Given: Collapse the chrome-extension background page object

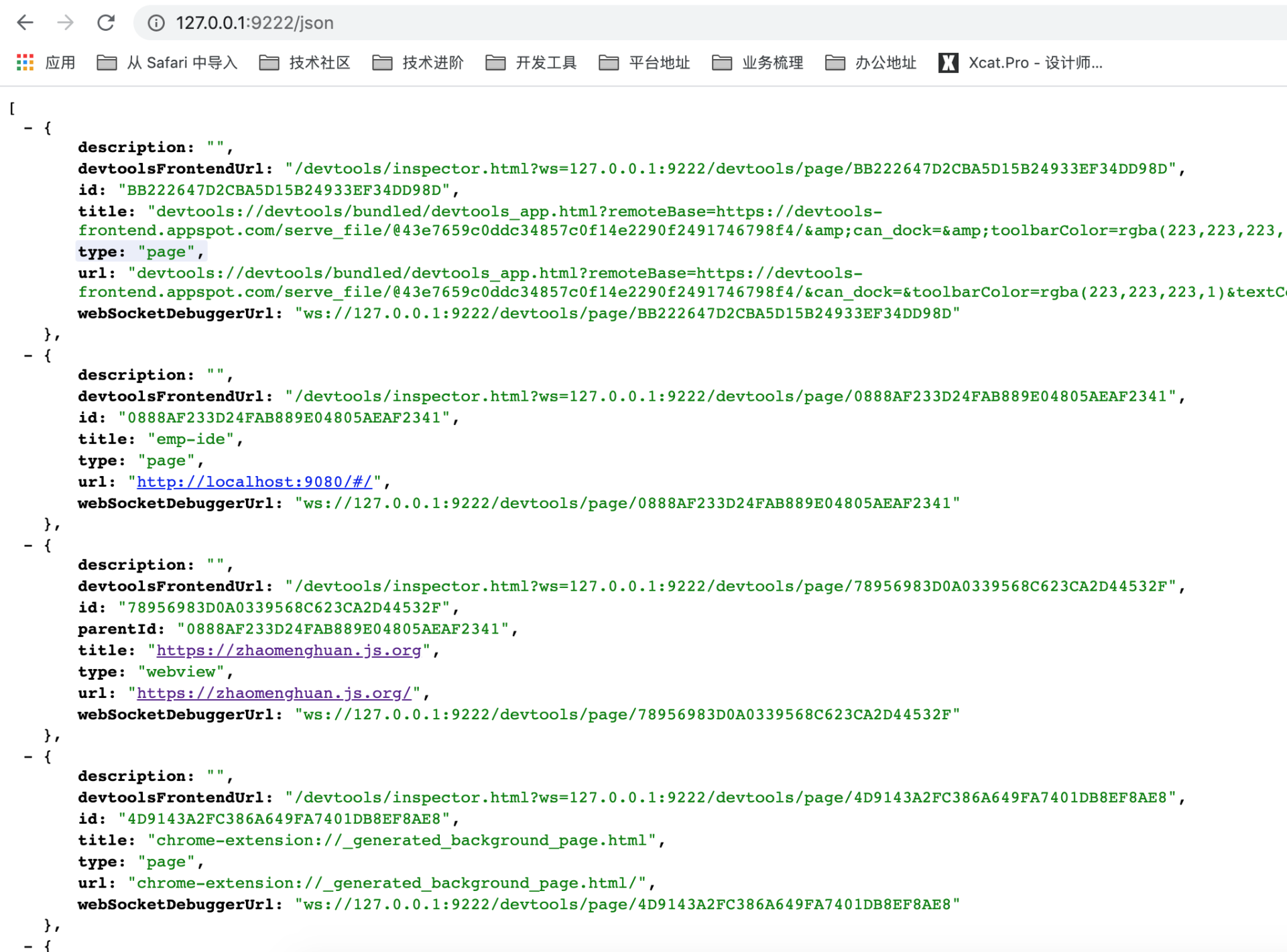Looking at the screenshot, I should 28,756.
